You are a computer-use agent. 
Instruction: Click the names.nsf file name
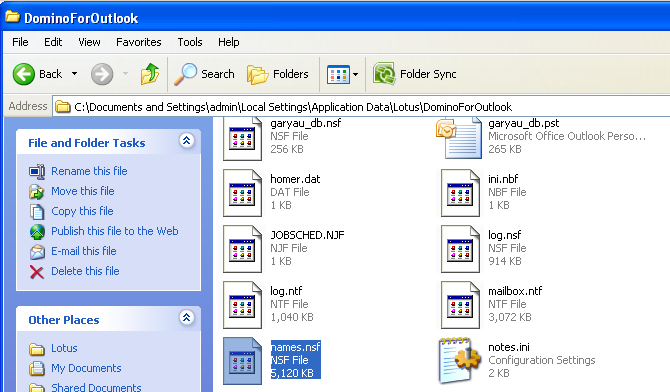point(296,347)
